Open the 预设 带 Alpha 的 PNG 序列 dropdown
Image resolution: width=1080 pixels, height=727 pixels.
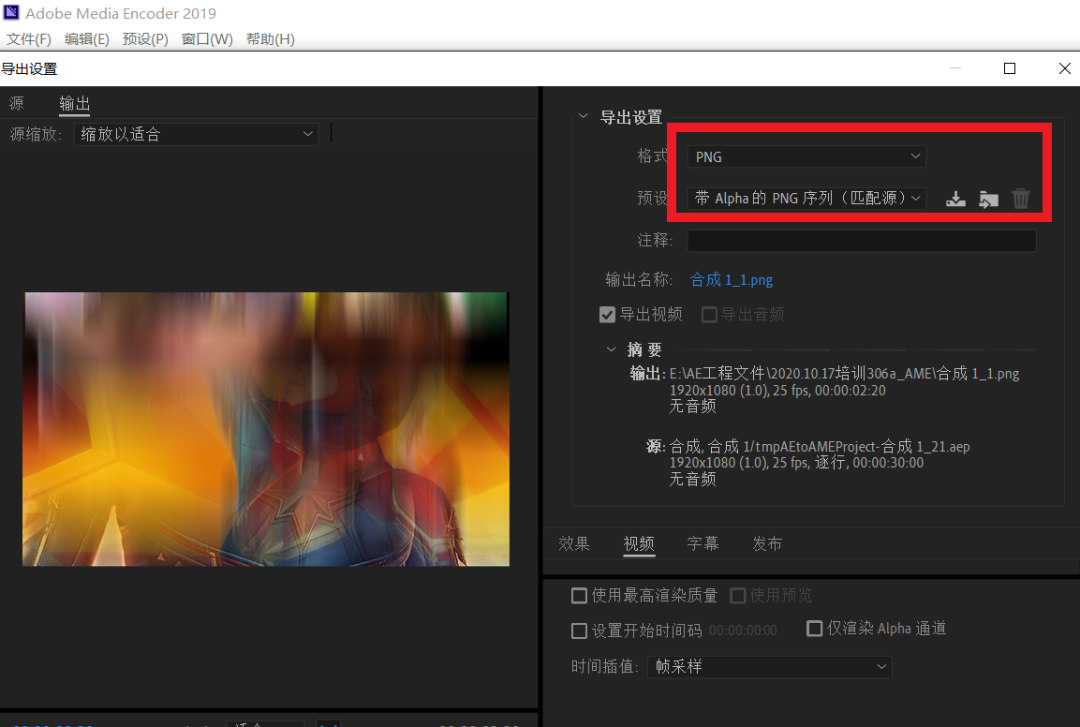(807, 198)
